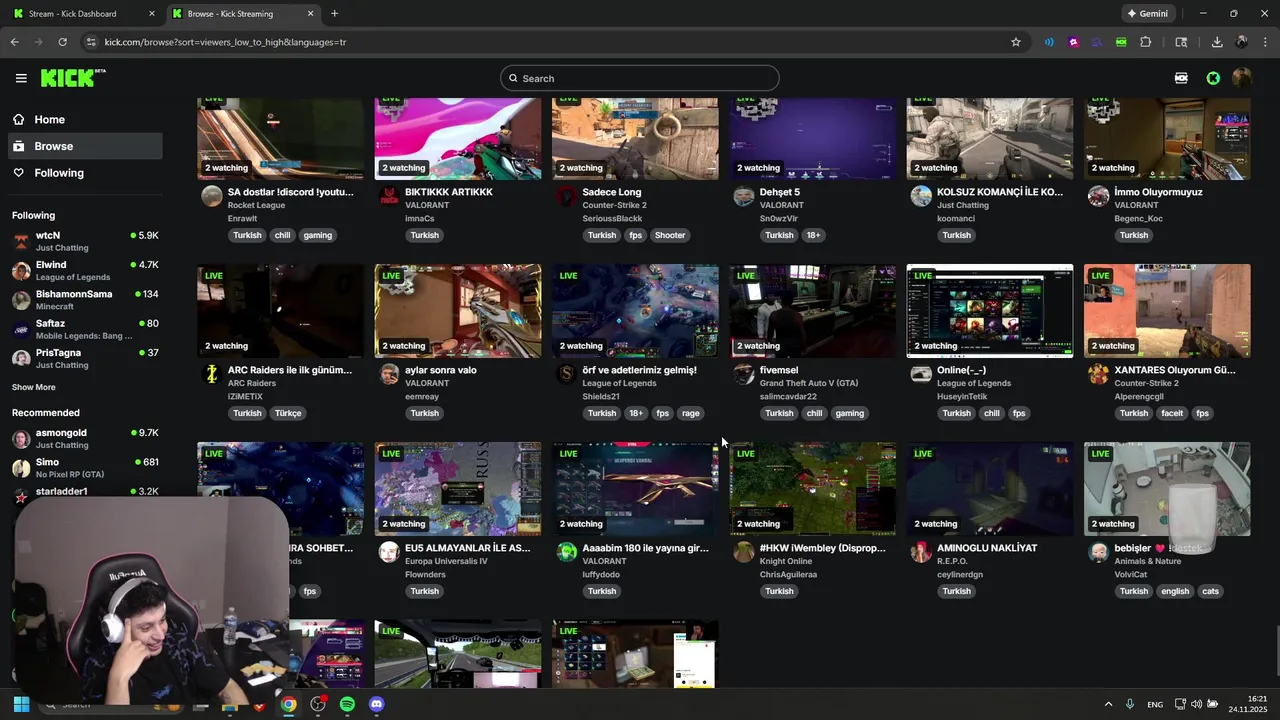The width and height of the screenshot is (1280, 720).
Task: Open wtcN channel in Following list
Action: [x=85, y=241]
